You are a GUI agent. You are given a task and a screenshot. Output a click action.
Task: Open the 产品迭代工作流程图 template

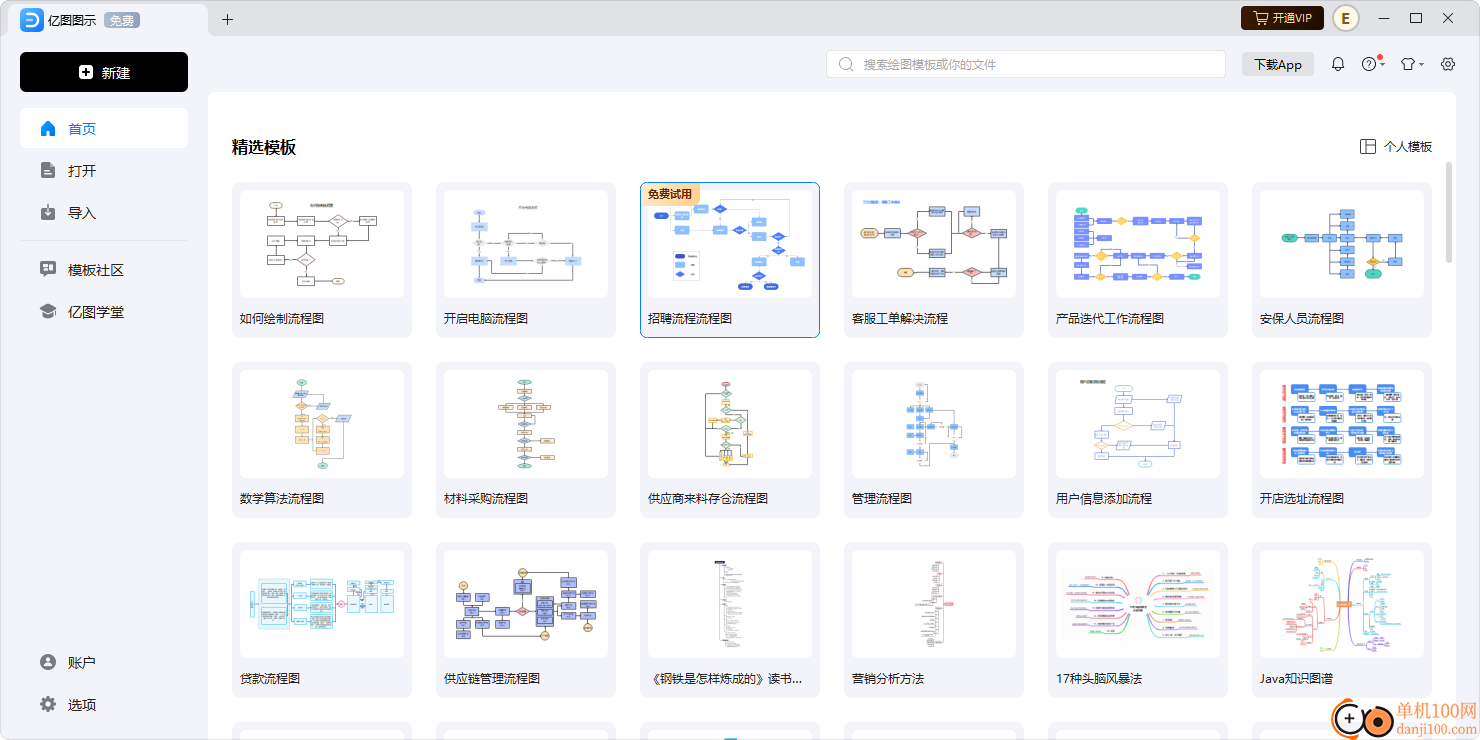(1138, 260)
